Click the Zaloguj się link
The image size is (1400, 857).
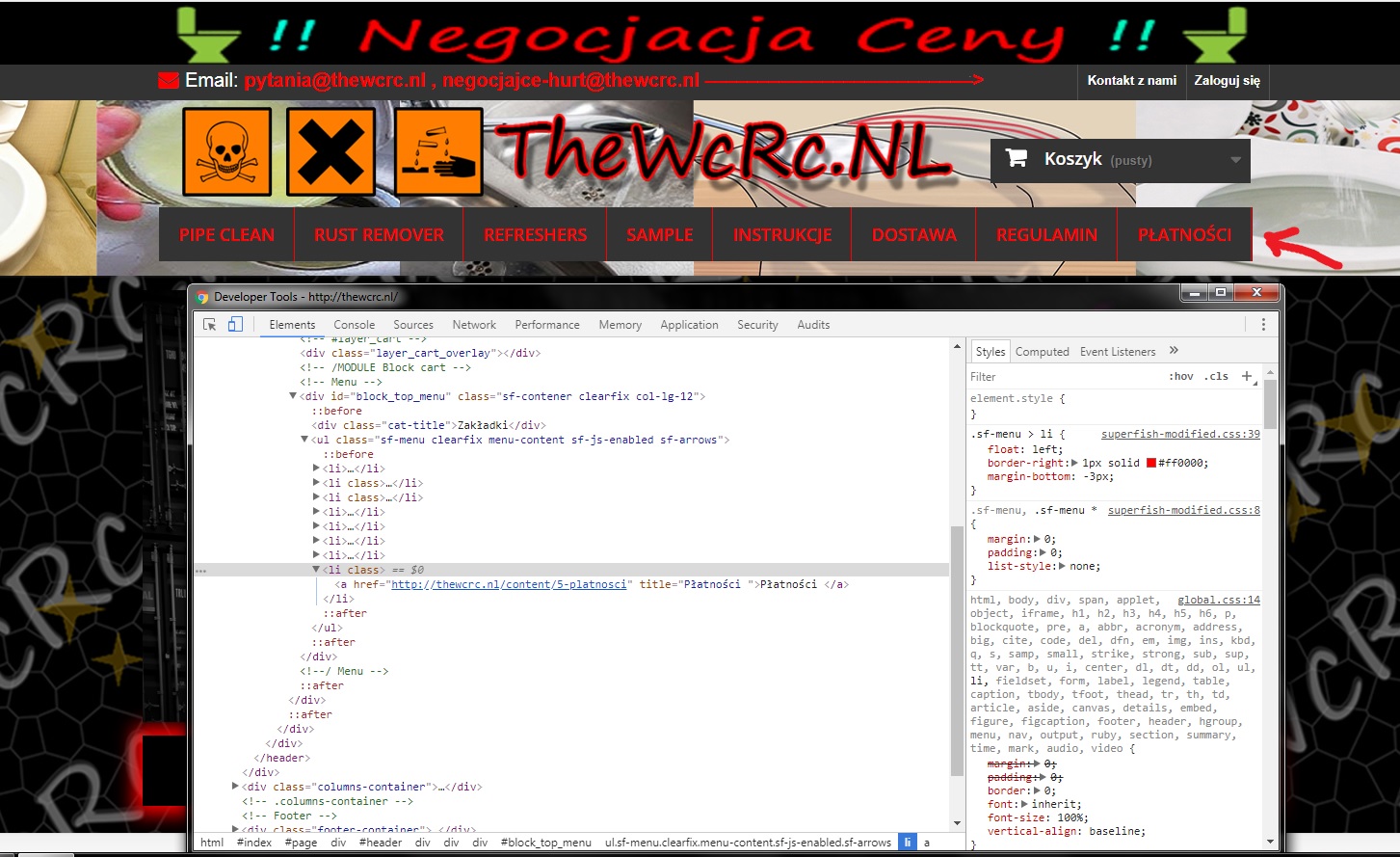(1227, 81)
